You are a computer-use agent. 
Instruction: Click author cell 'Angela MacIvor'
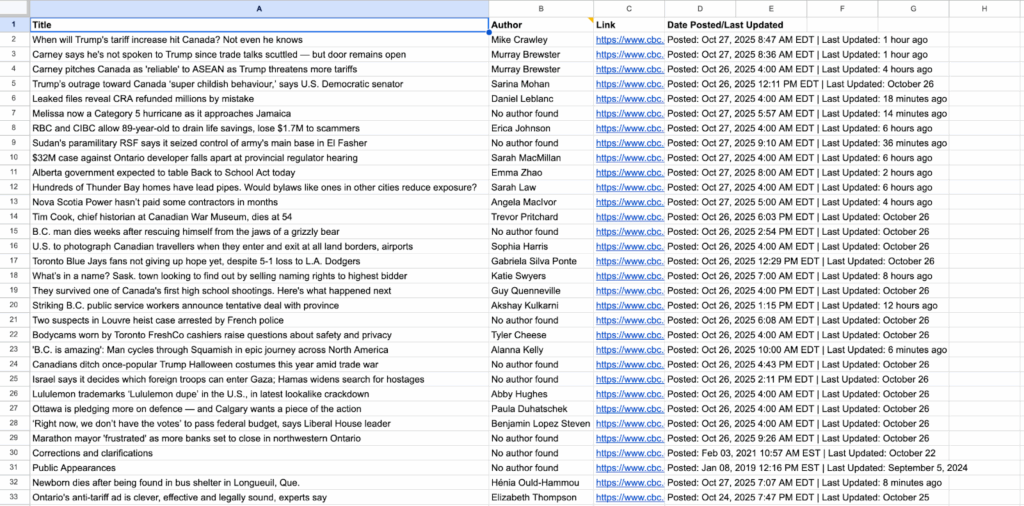point(541,202)
